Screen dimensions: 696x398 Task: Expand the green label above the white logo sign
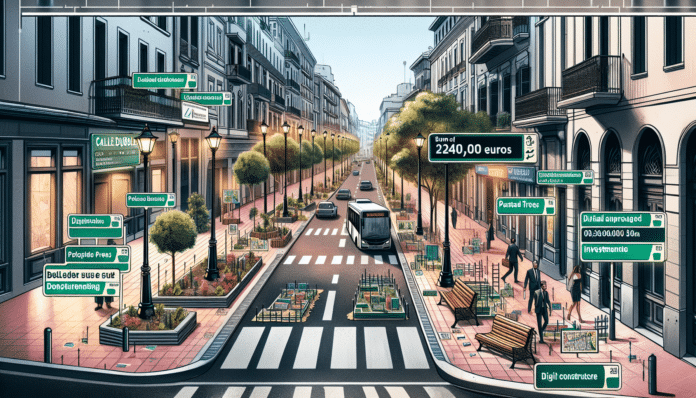pyautogui.click(x=206, y=99)
